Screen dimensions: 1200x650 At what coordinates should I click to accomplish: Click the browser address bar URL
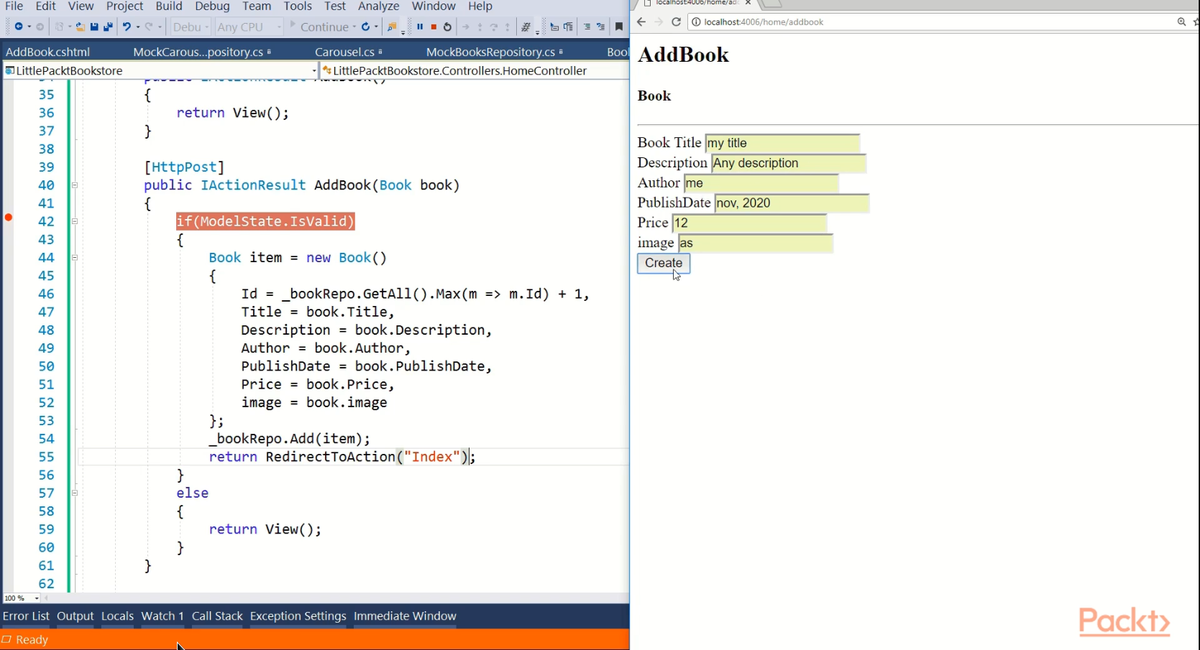(x=764, y=22)
